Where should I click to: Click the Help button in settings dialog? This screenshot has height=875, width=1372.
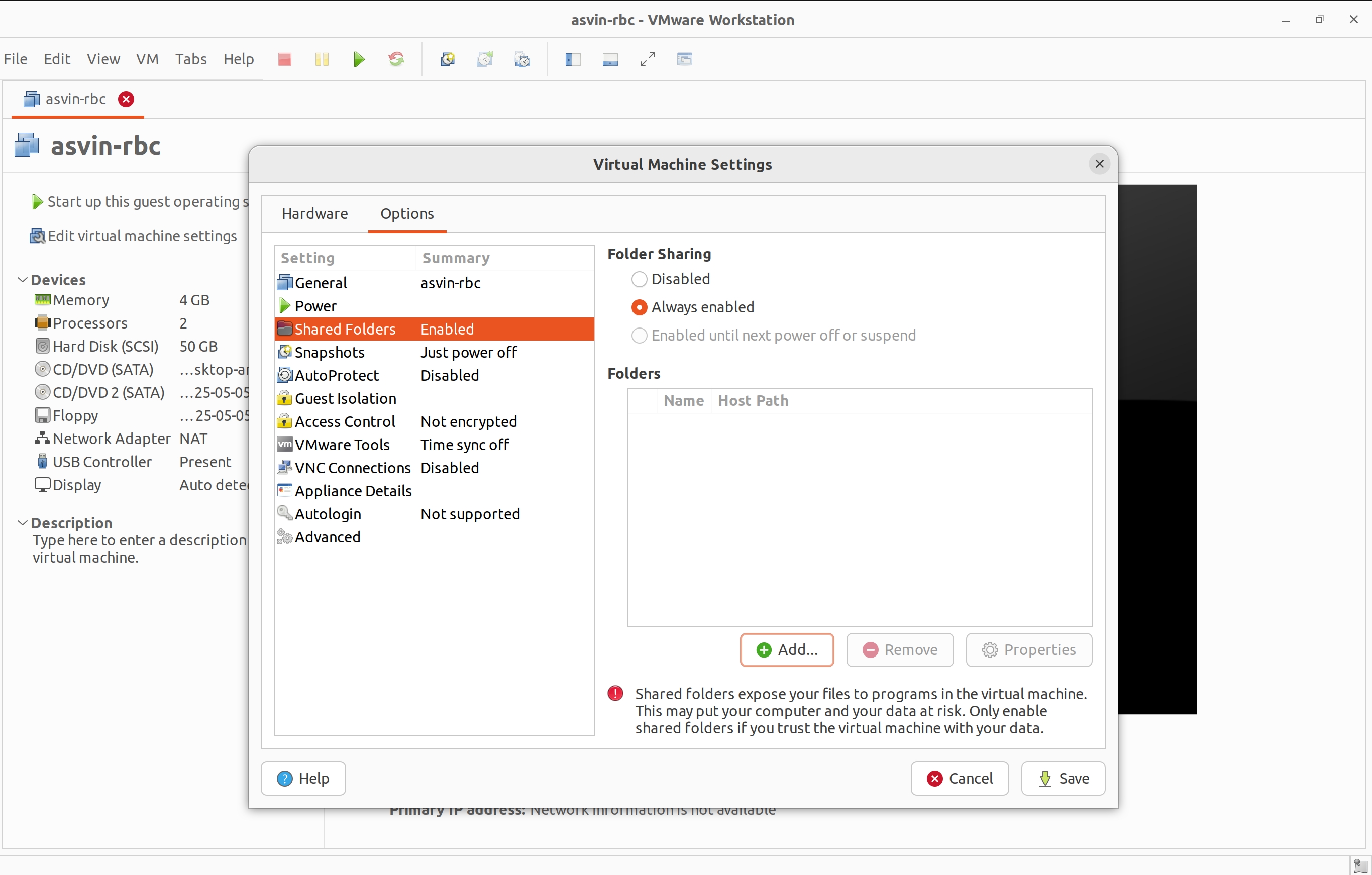[x=303, y=778]
